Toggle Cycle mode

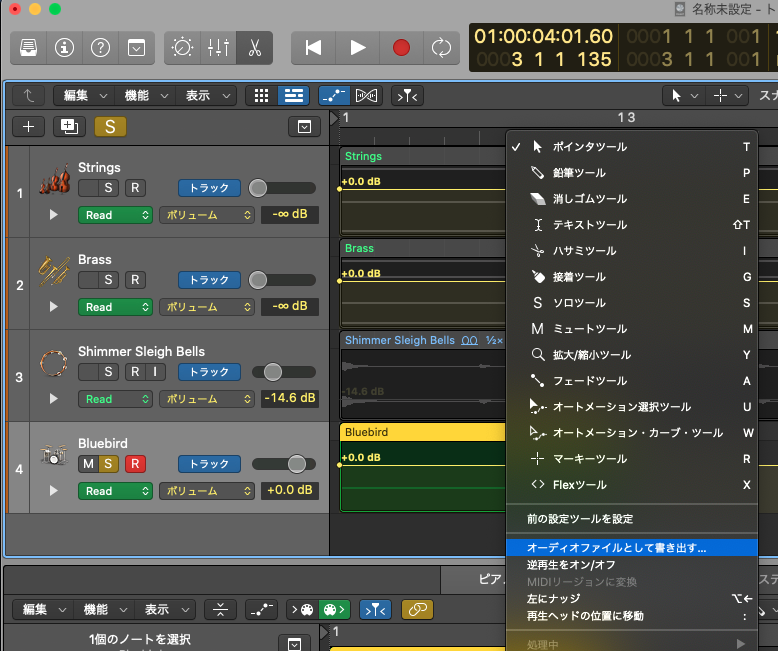441,48
